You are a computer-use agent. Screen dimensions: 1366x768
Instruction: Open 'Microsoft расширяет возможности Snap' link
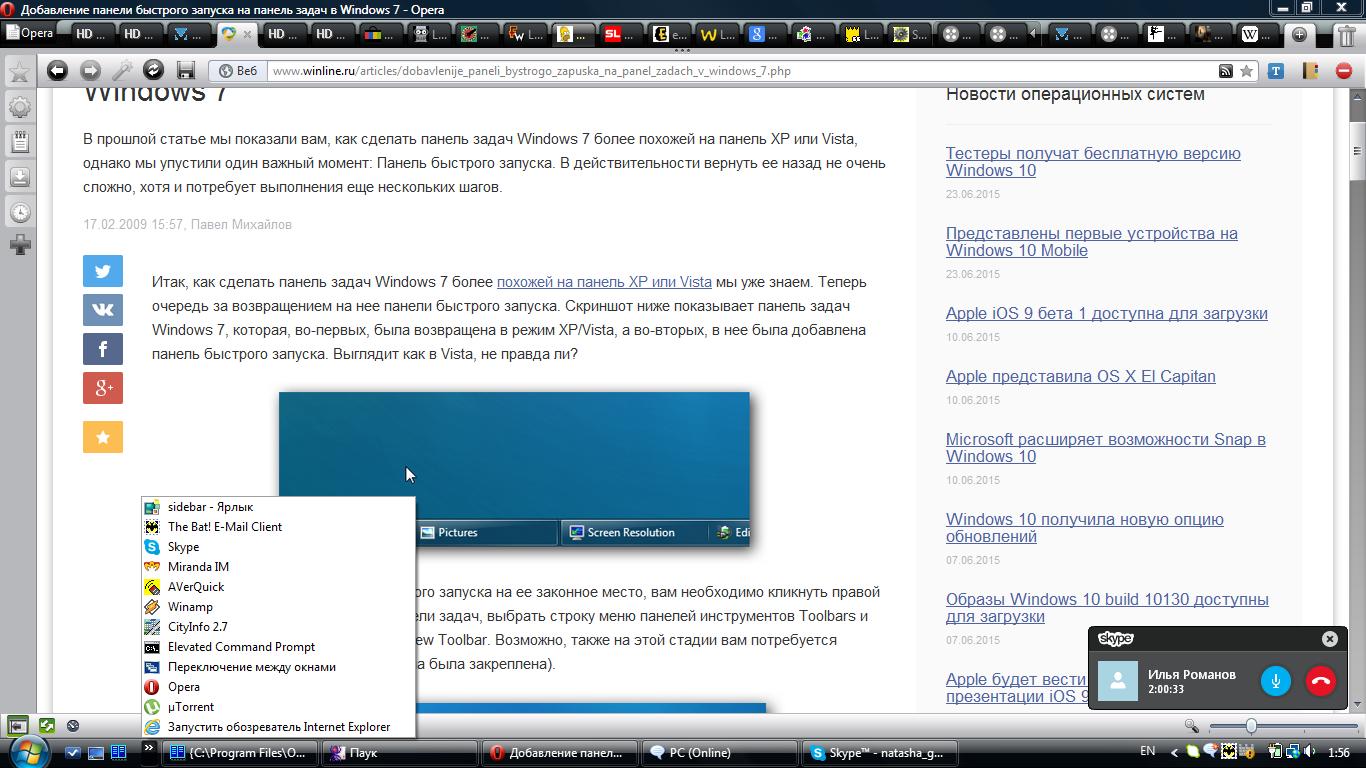pyautogui.click(x=1106, y=448)
